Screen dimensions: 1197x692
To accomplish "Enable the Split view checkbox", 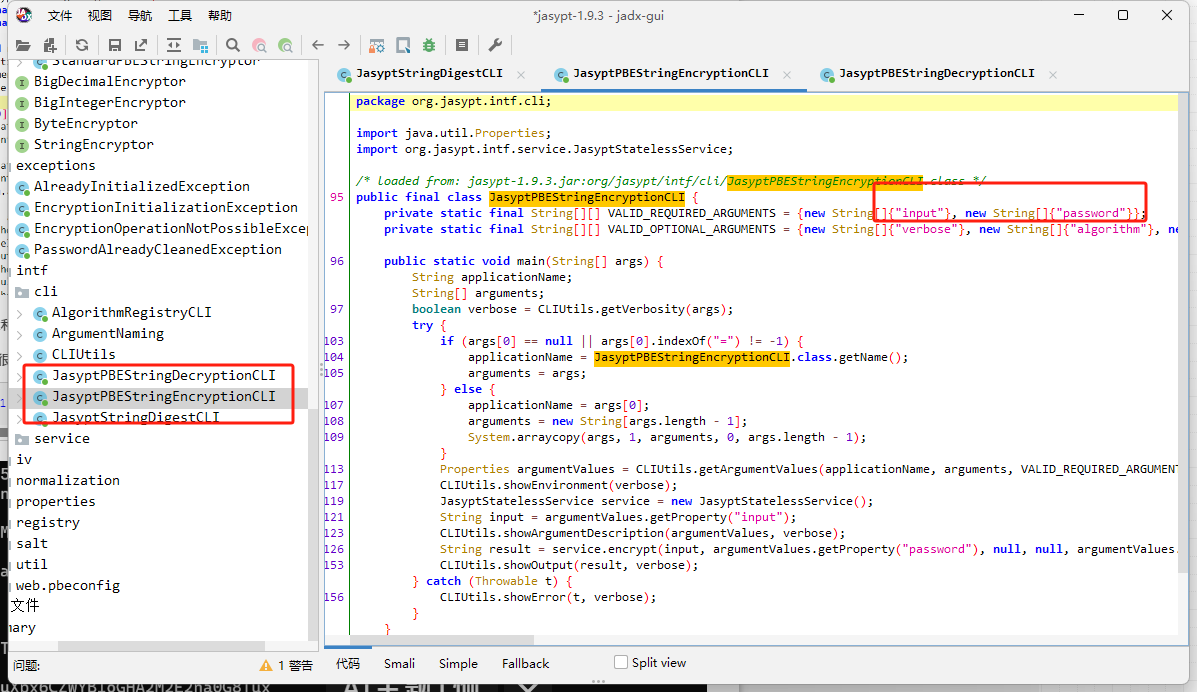I will [x=621, y=662].
